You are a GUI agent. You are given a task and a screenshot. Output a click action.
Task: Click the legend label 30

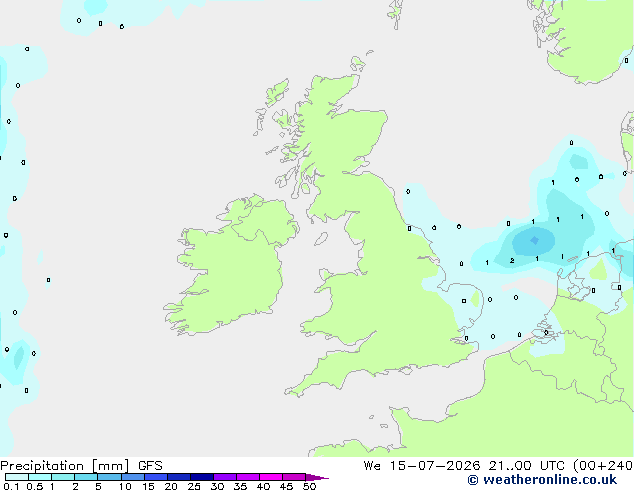[x=217, y=486]
